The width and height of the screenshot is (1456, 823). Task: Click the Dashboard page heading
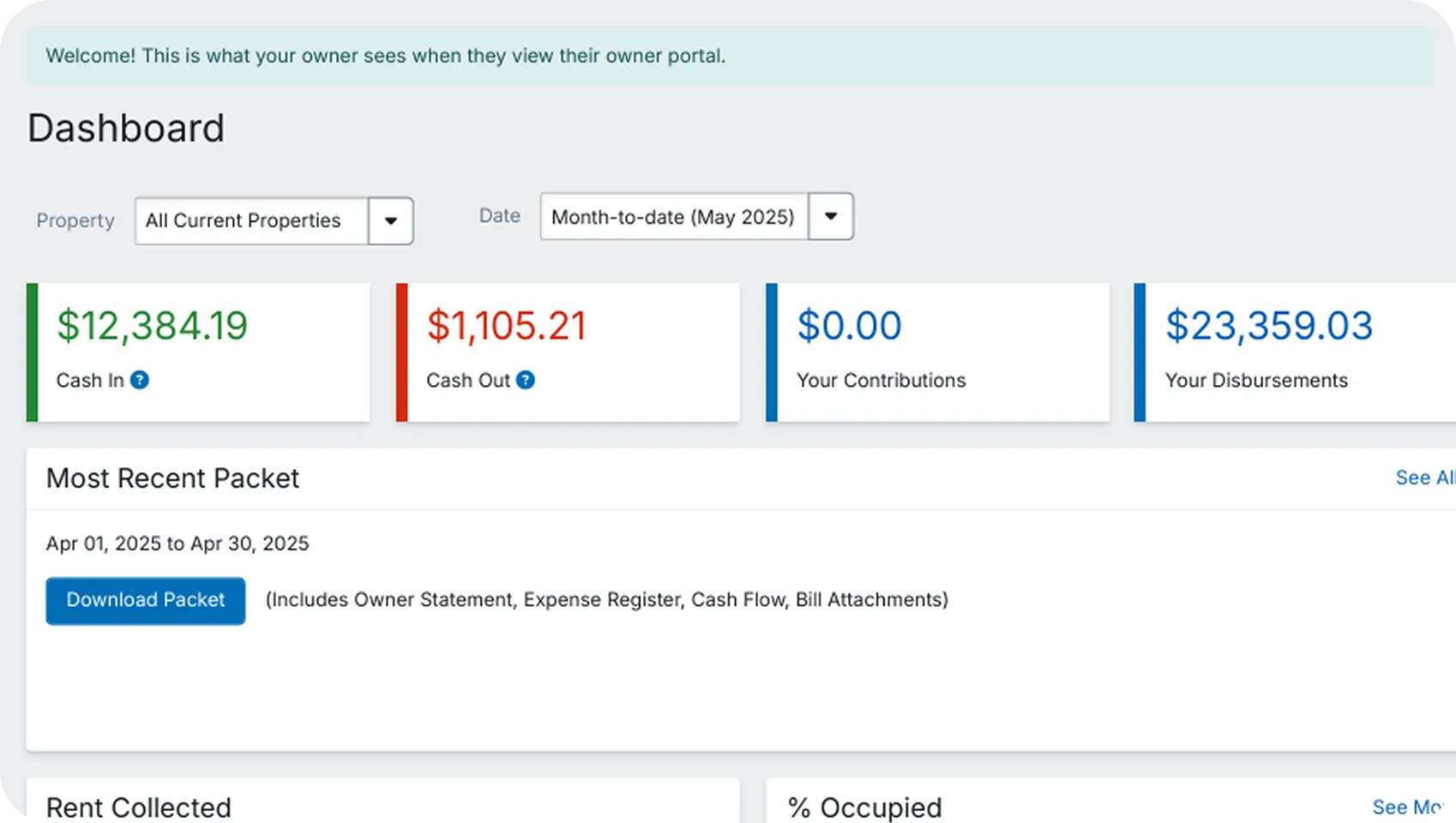pyautogui.click(x=126, y=129)
